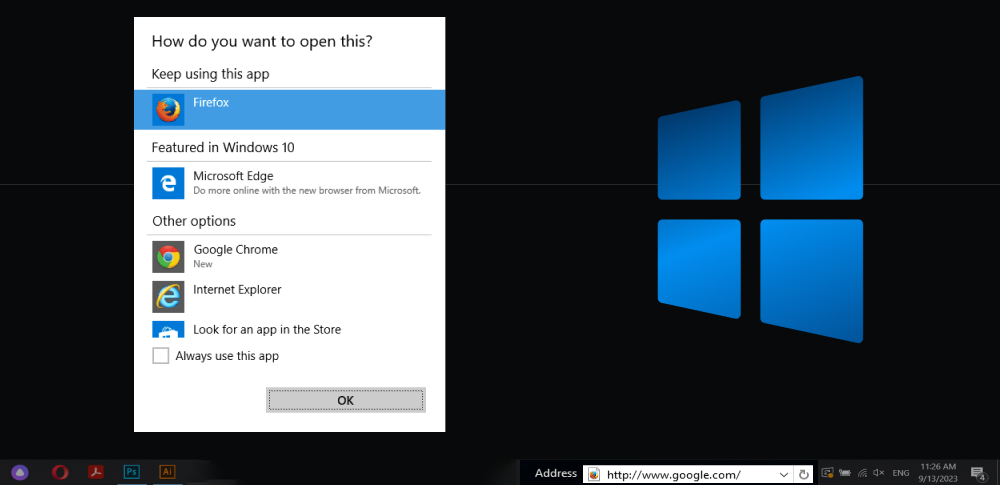Click the muted speaker volume icon
Screen dimensions: 1000x485
point(878,473)
